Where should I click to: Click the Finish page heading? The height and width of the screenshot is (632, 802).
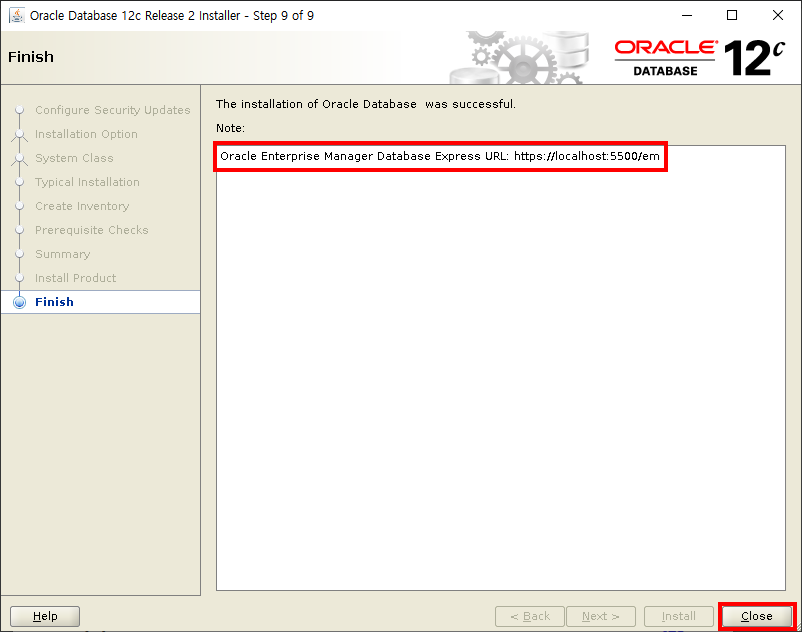click(x=31, y=57)
